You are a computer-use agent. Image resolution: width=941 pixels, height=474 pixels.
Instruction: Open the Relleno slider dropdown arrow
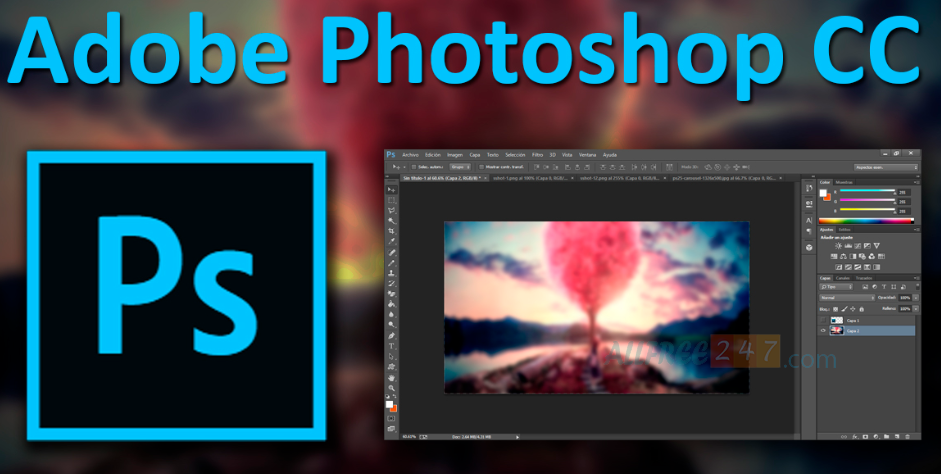click(x=916, y=308)
